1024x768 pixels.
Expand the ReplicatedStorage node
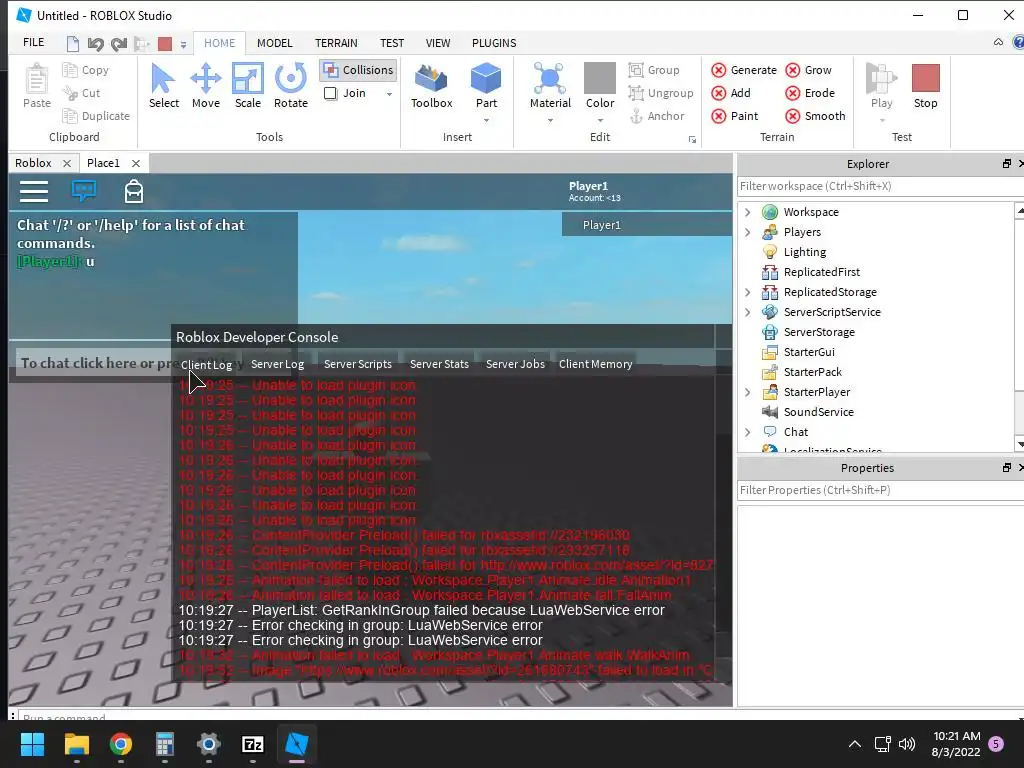coord(748,292)
